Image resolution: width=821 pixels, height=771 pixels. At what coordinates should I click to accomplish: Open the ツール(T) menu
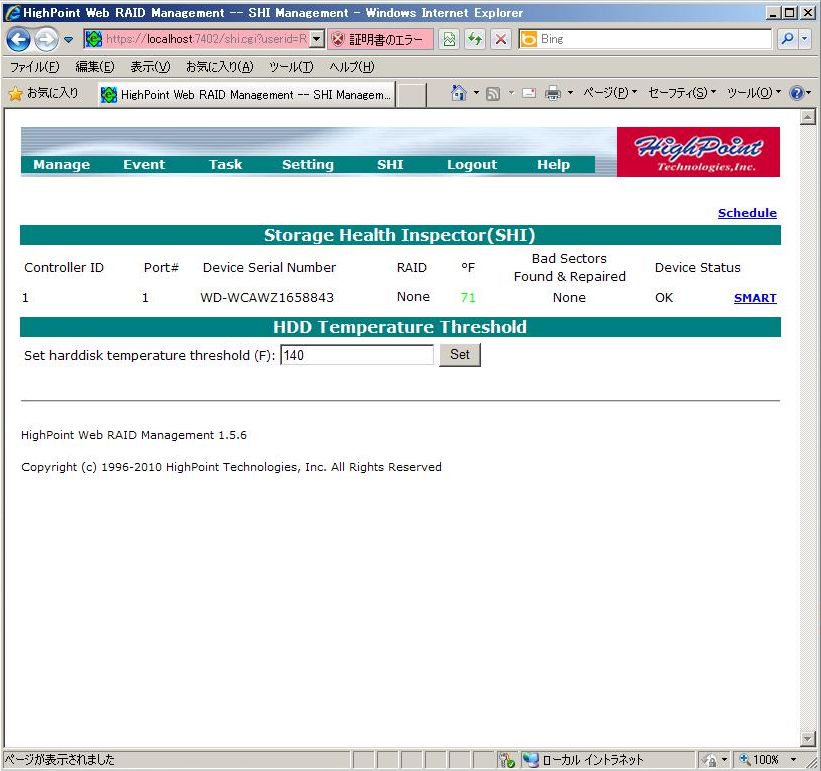pos(291,67)
